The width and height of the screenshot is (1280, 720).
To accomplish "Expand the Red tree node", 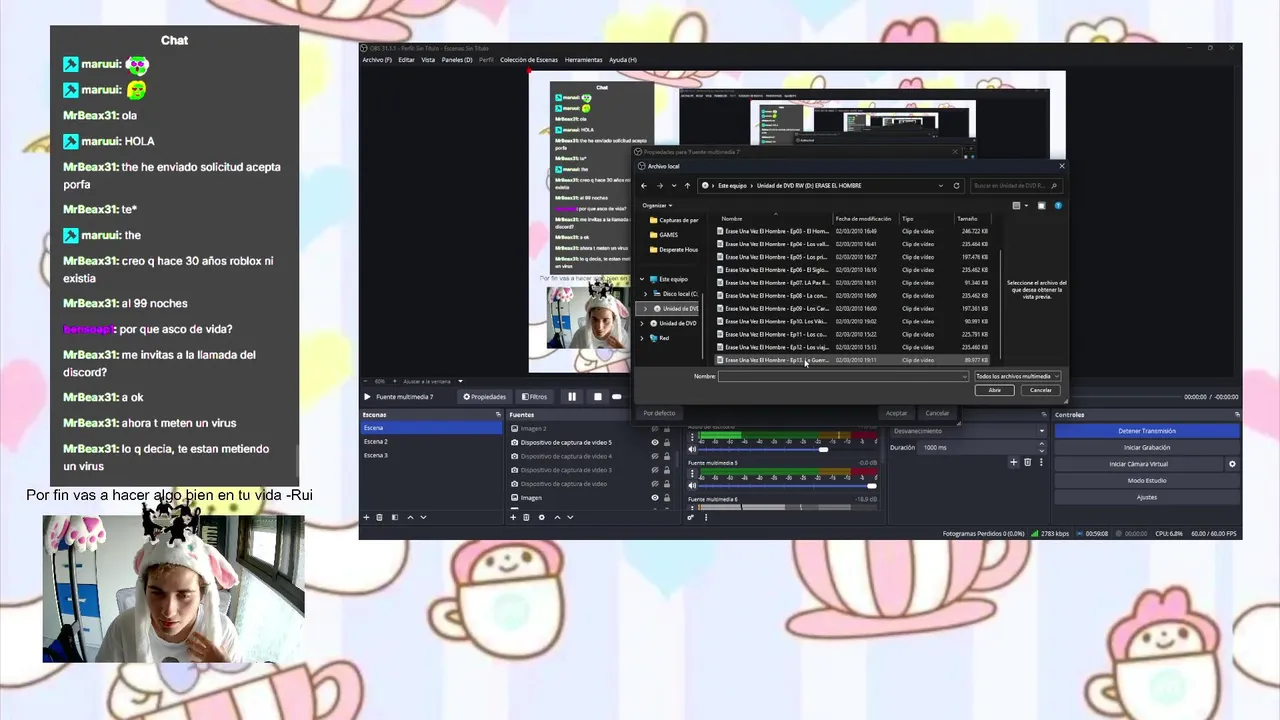I will [642, 338].
